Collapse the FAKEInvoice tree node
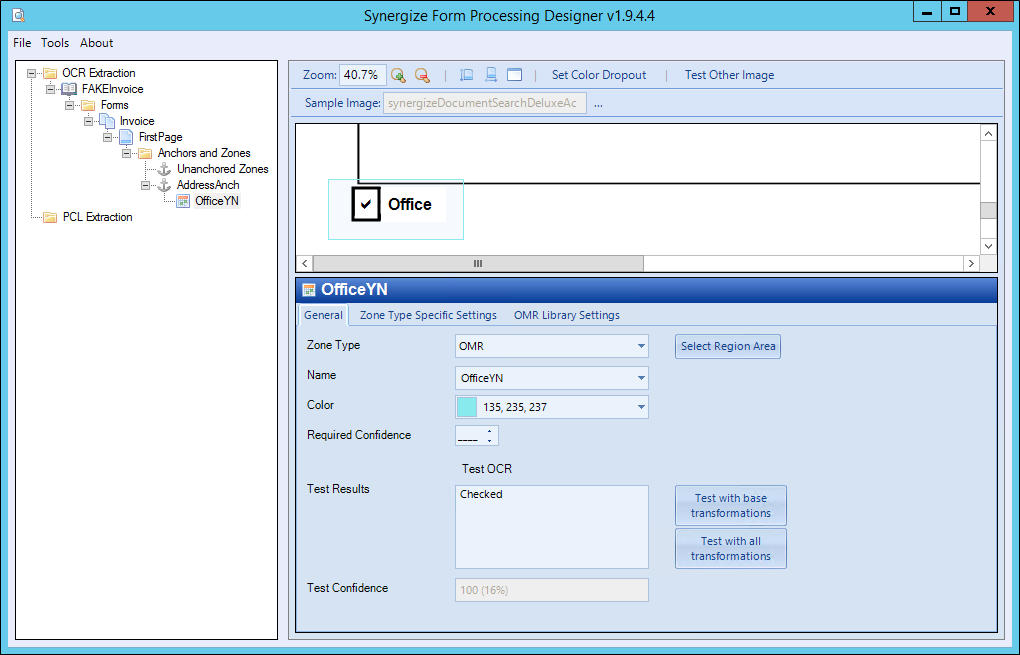Viewport: 1020px width, 655px height. click(50, 89)
